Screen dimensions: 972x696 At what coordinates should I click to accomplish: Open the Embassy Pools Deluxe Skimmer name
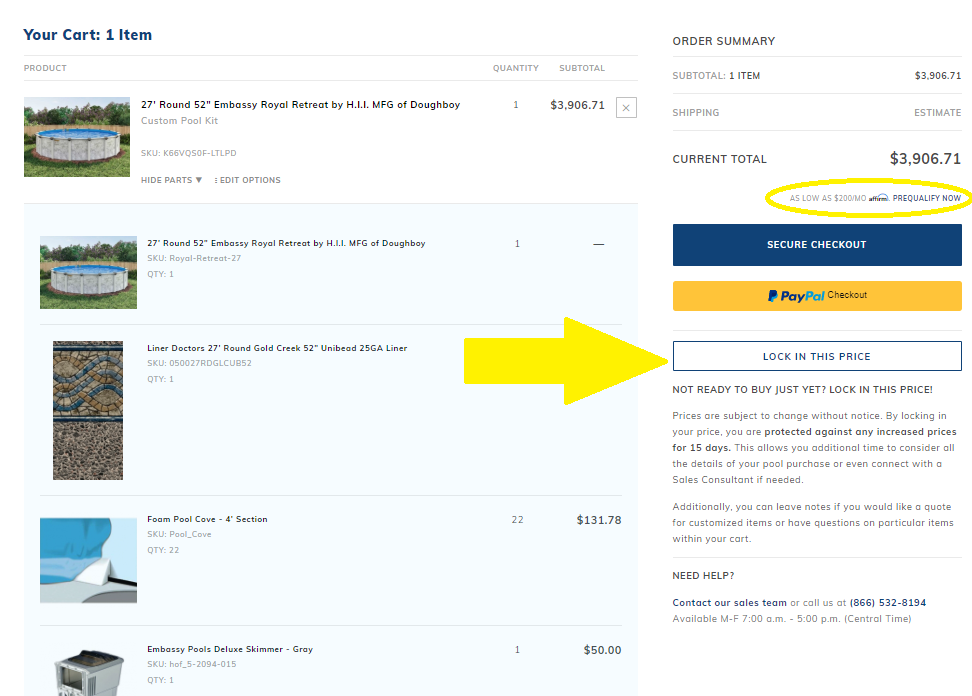click(x=230, y=650)
